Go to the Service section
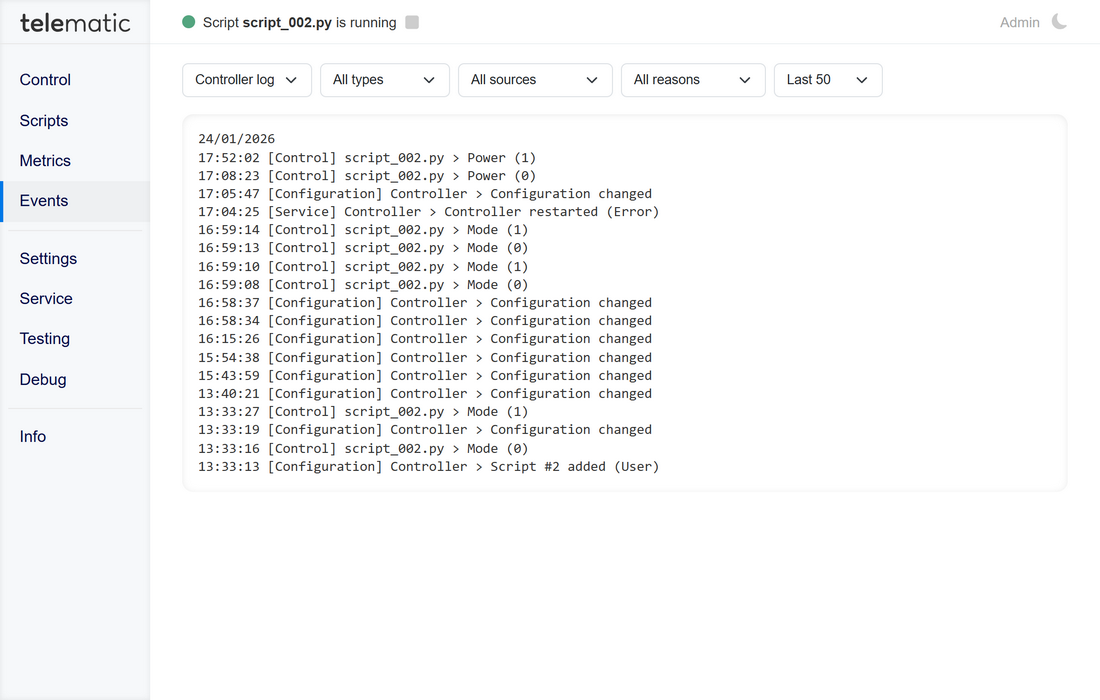This screenshot has height=700, width=1100. [46, 299]
